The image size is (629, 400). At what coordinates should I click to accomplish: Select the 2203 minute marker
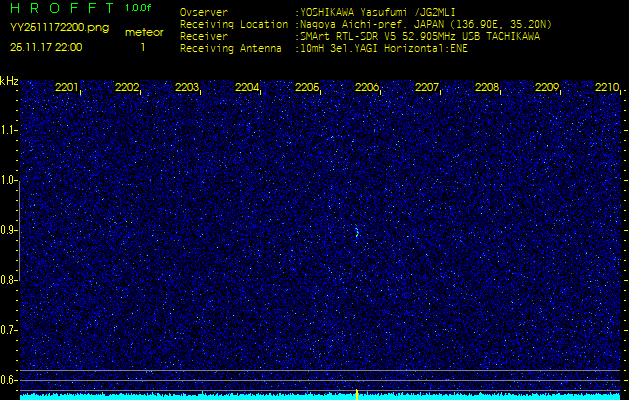pos(187,87)
